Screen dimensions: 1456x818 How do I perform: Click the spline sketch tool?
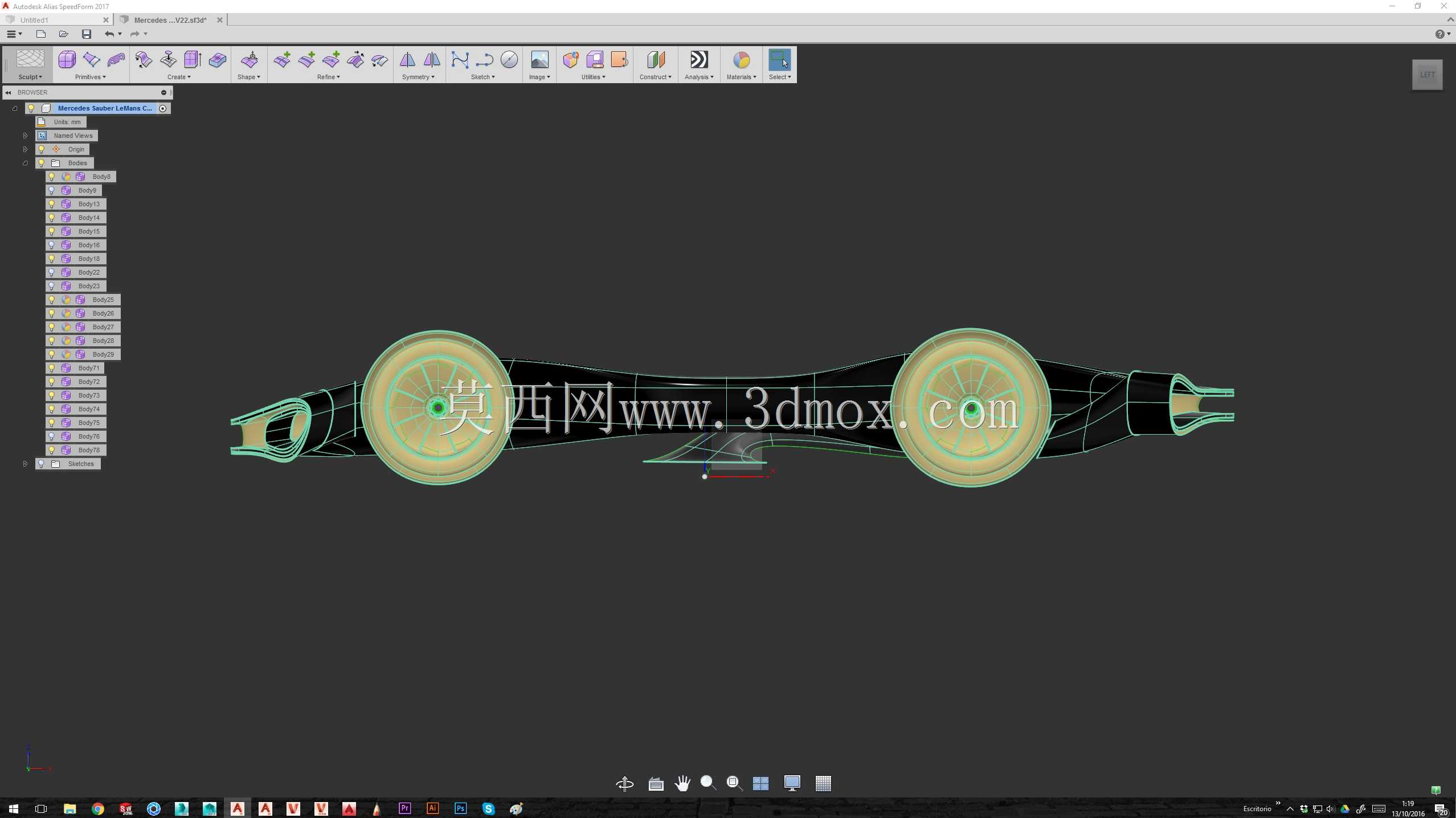[x=460, y=60]
